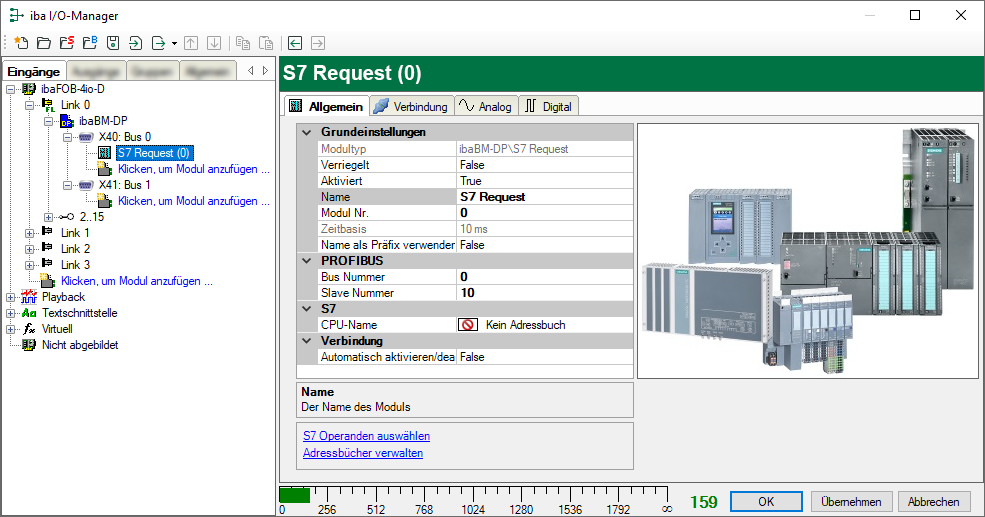Click the save disk toolbar icon
The height and width of the screenshot is (517, 985).
click(112, 43)
